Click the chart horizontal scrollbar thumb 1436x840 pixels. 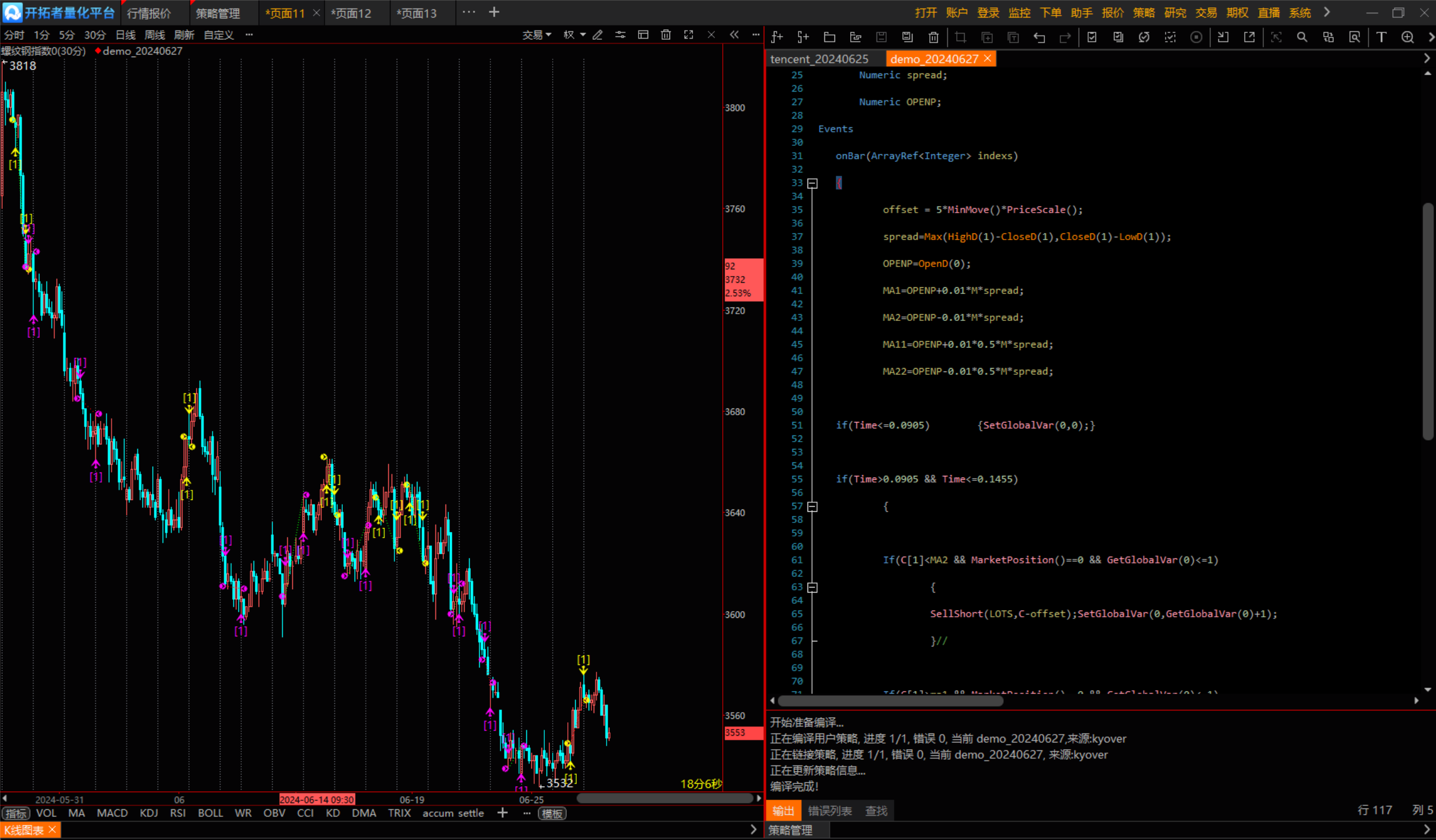(x=664, y=798)
